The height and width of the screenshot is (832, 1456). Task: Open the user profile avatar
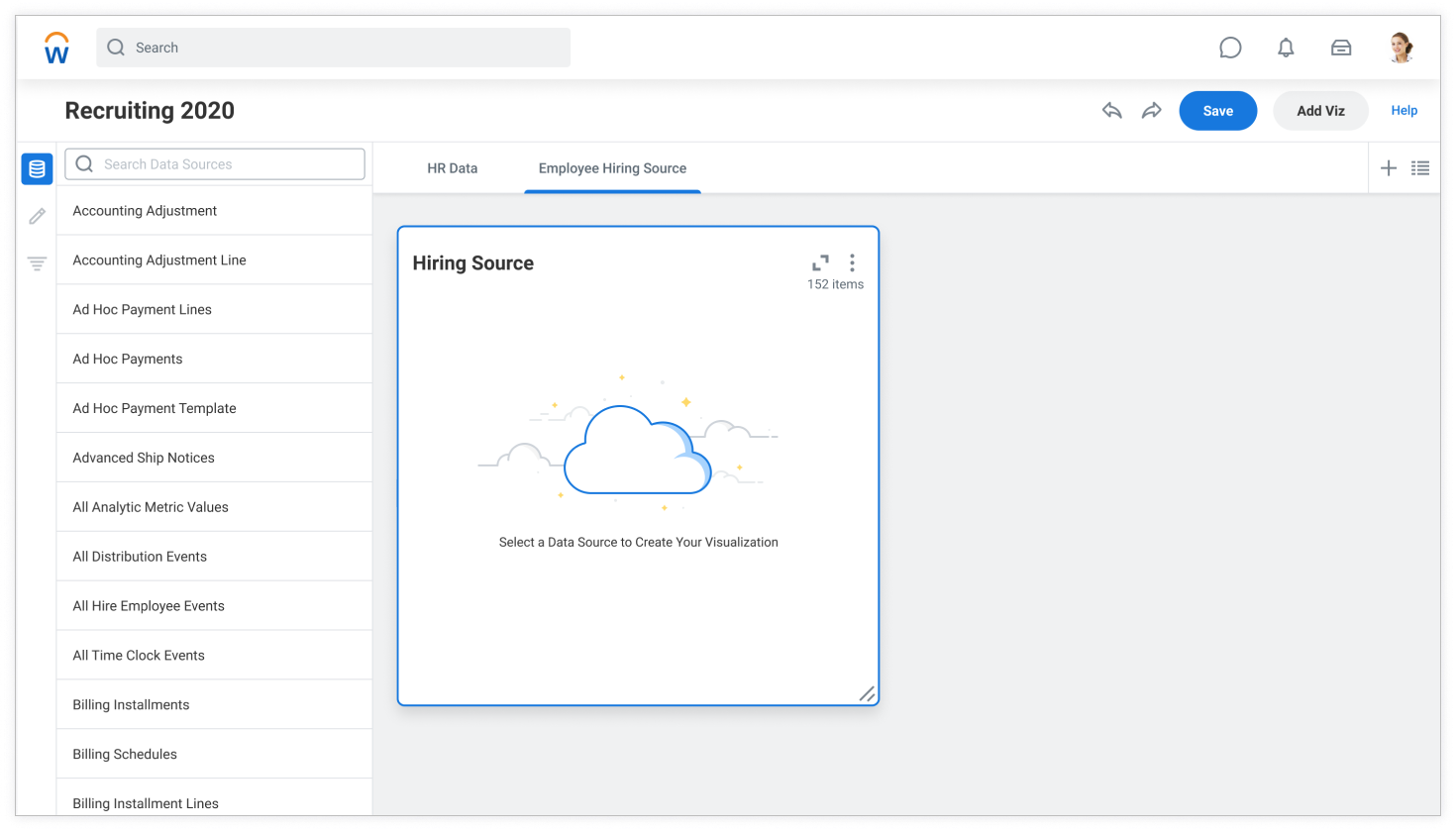pyautogui.click(x=1401, y=48)
